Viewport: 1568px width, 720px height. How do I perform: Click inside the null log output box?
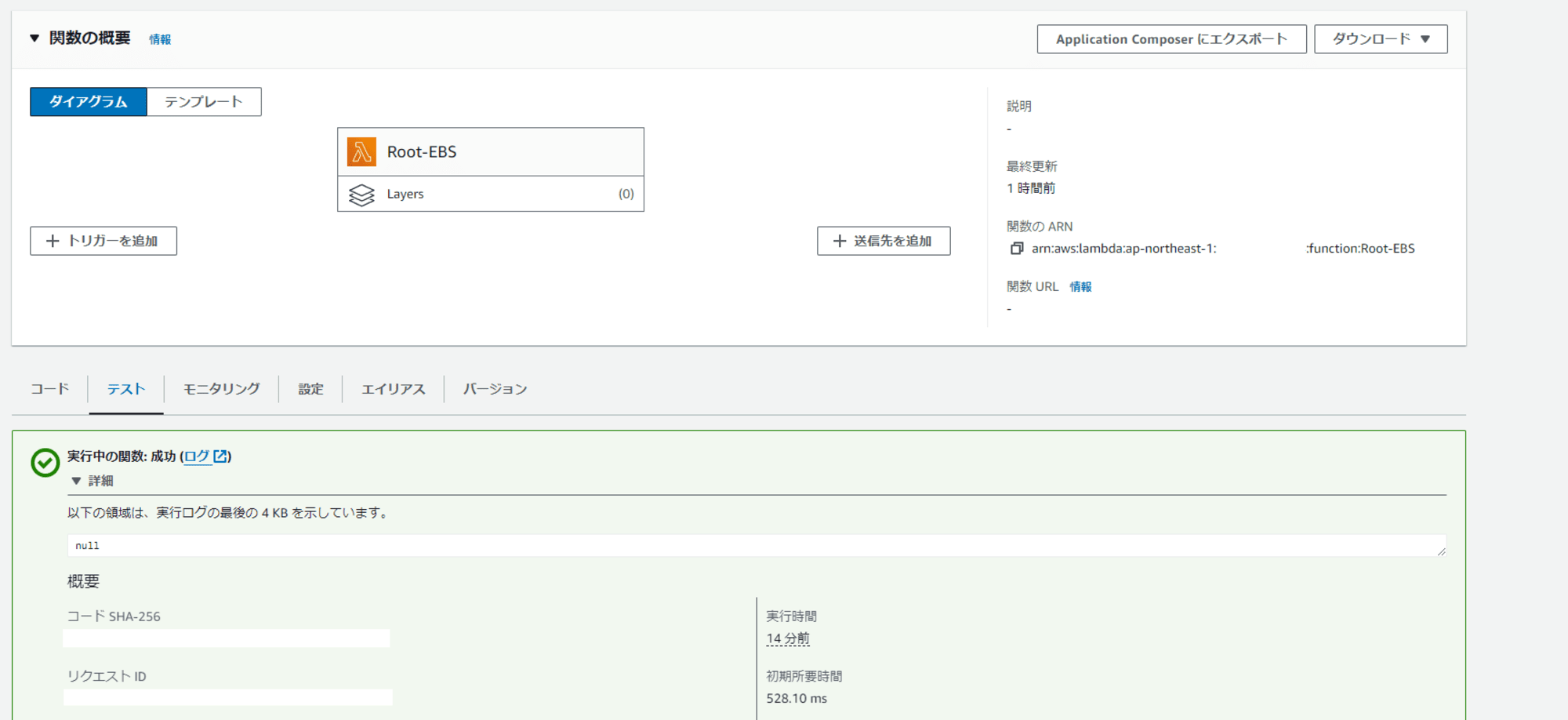pyautogui.click(x=757, y=546)
